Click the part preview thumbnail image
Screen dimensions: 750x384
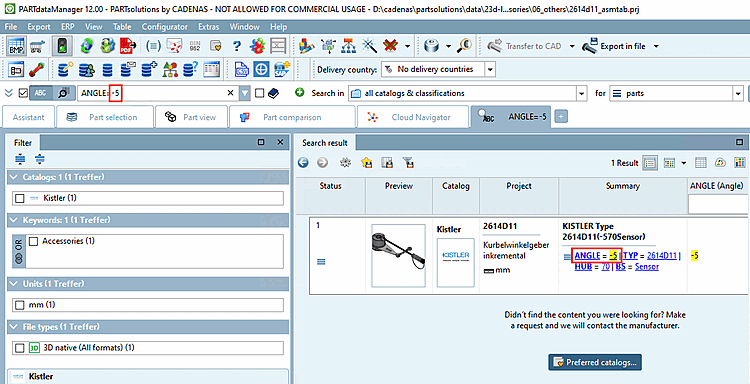click(x=398, y=255)
